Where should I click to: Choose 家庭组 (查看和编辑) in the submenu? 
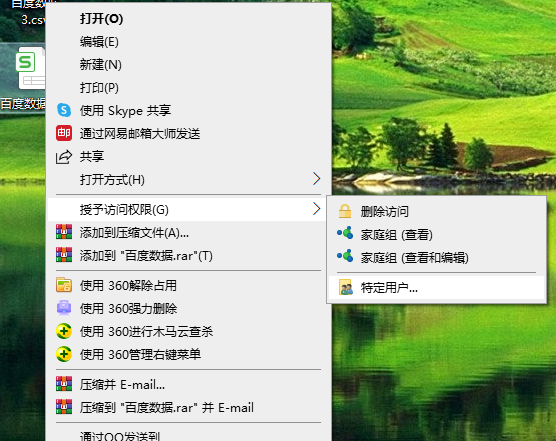click(415, 257)
